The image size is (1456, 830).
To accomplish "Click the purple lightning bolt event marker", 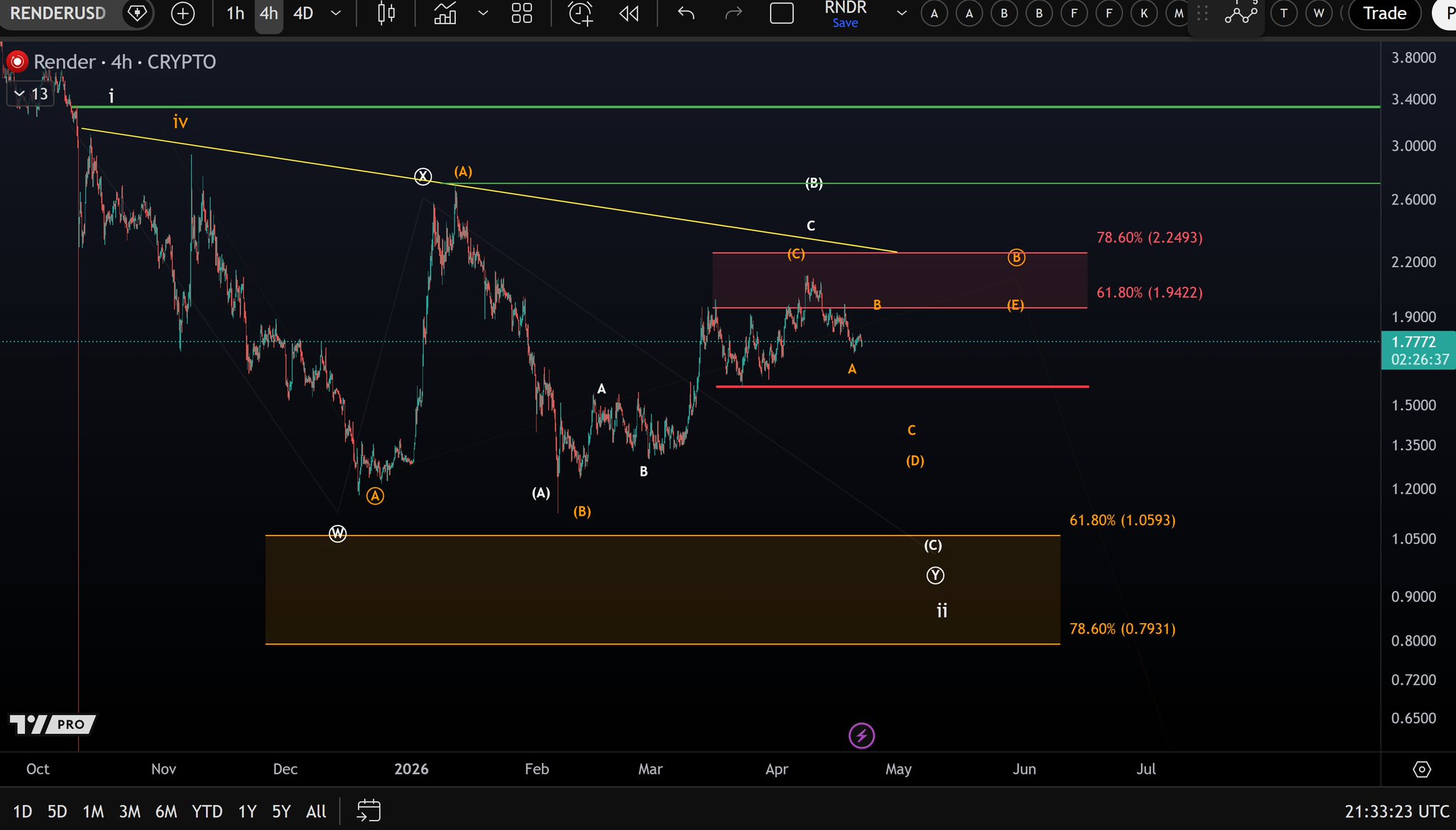I will (861, 735).
